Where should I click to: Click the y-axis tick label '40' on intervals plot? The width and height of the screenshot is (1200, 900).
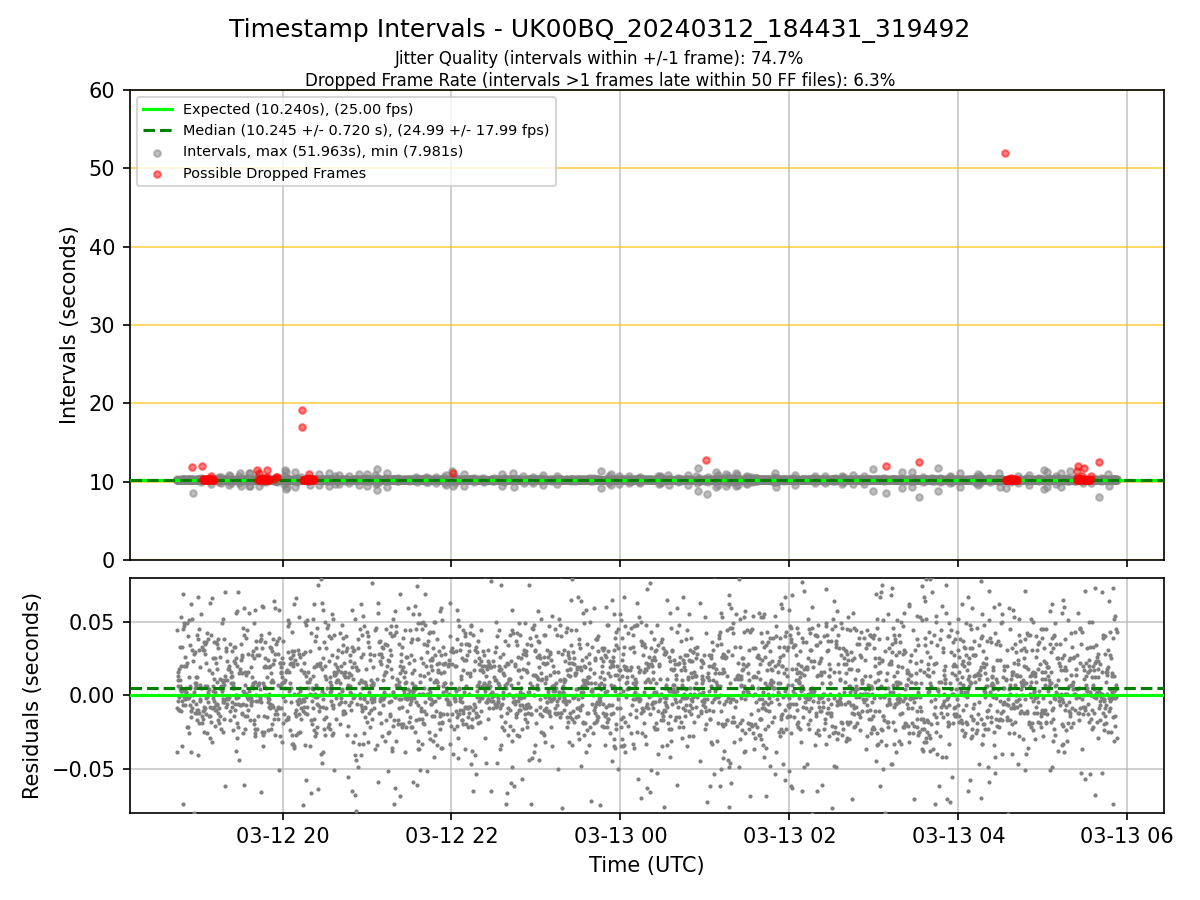(x=103, y=247)
